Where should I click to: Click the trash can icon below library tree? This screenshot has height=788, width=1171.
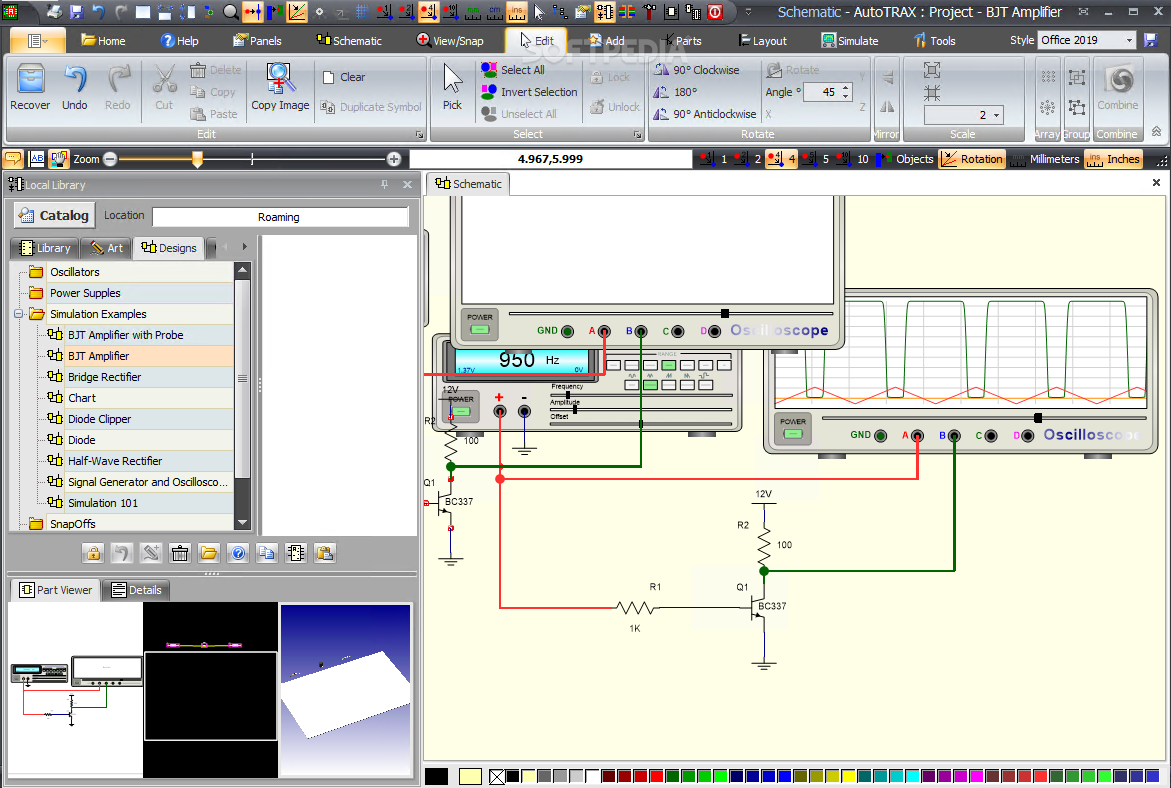pos(180,553)
